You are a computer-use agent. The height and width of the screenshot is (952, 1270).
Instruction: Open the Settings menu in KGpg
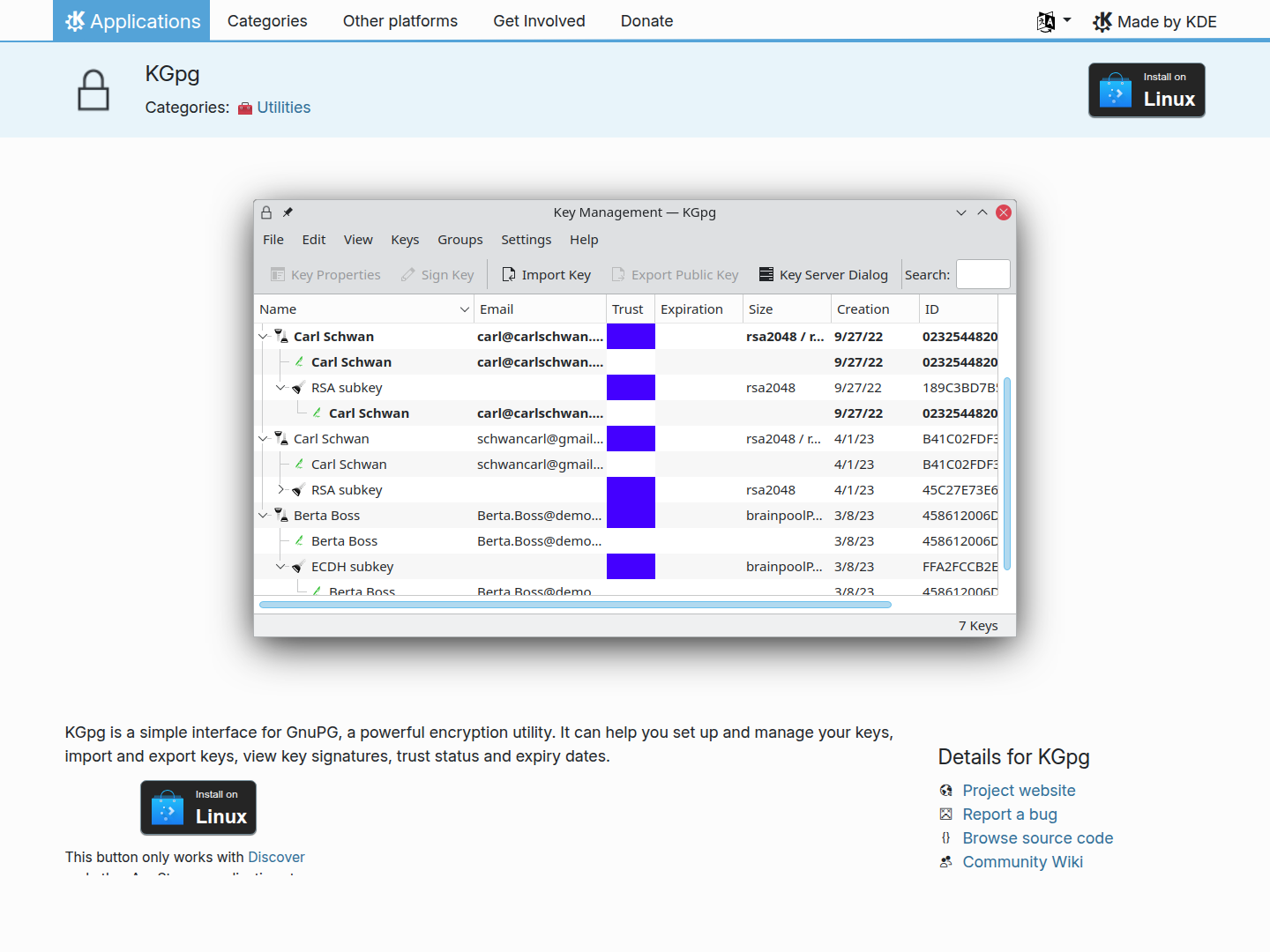click(527, 240)
